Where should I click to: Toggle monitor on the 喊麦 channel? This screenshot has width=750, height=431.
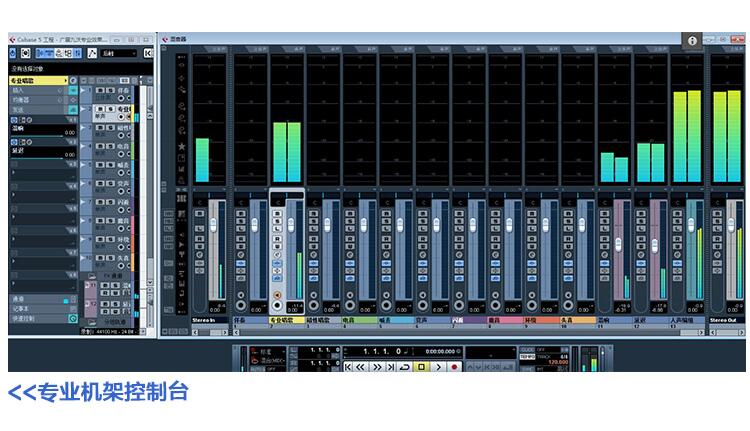click(x=386, y=295)
